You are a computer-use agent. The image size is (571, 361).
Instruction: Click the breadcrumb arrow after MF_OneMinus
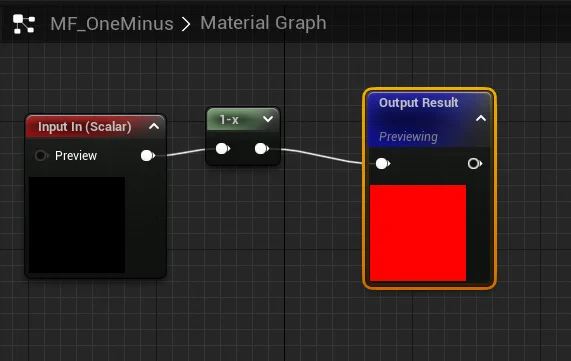pyautogui.click(x=186, y=24)
